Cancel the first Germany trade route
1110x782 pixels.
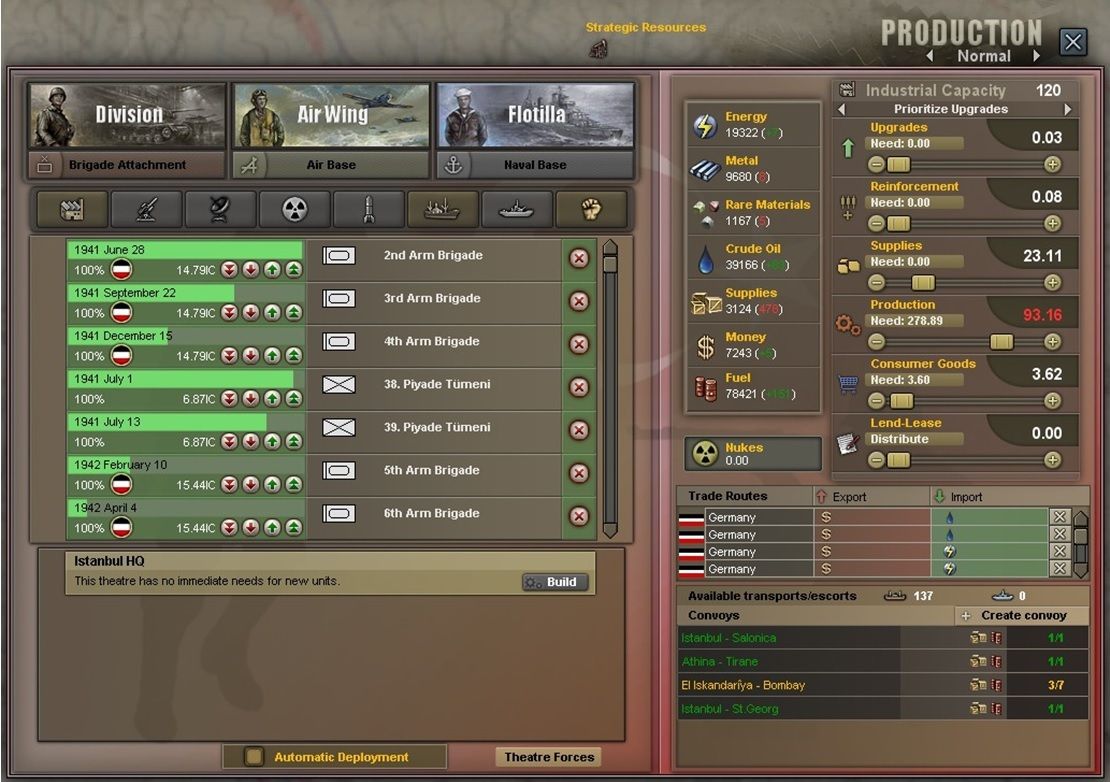coord(1059,517)
